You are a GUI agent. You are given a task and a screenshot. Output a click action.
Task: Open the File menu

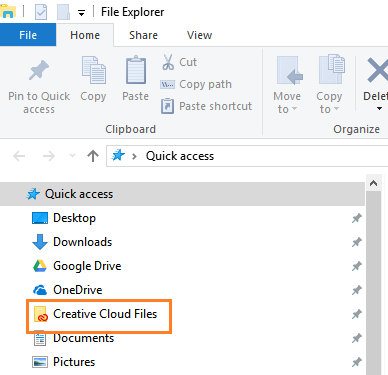28,35
